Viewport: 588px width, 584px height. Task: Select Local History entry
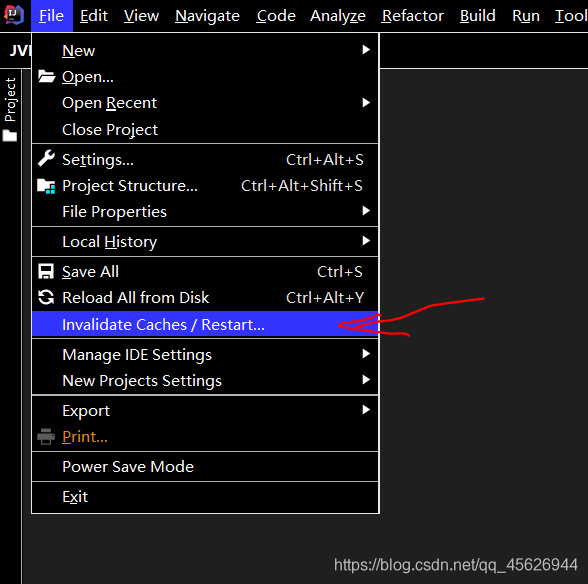coord(205,242)
